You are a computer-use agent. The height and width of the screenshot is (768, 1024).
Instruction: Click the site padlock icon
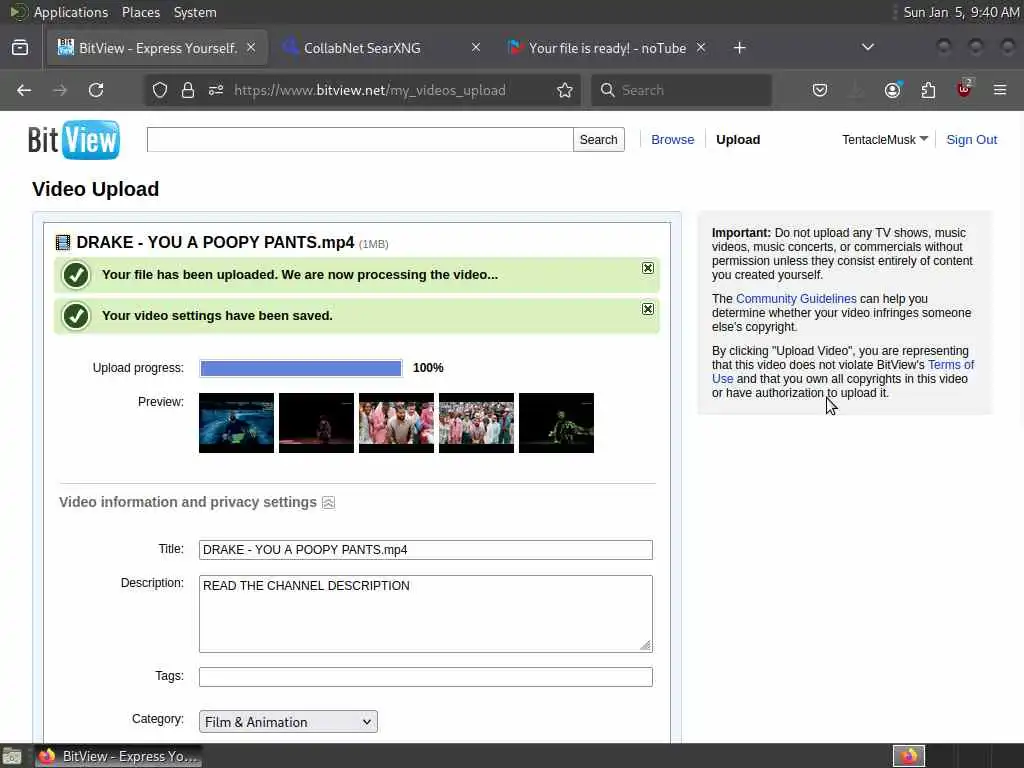188,90
